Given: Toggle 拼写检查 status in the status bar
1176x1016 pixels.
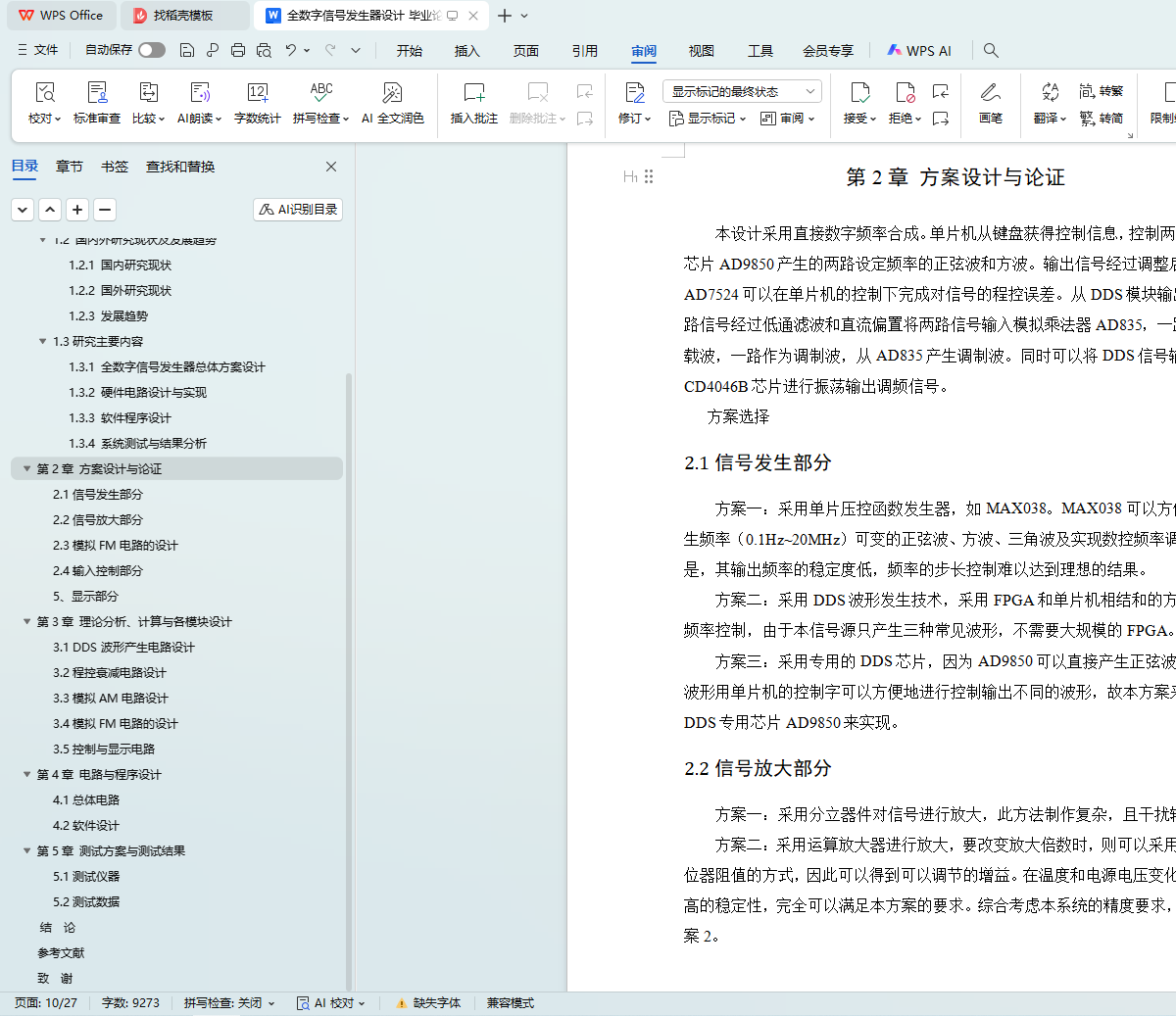Looking at the screenshot, I should (228, 1003).
